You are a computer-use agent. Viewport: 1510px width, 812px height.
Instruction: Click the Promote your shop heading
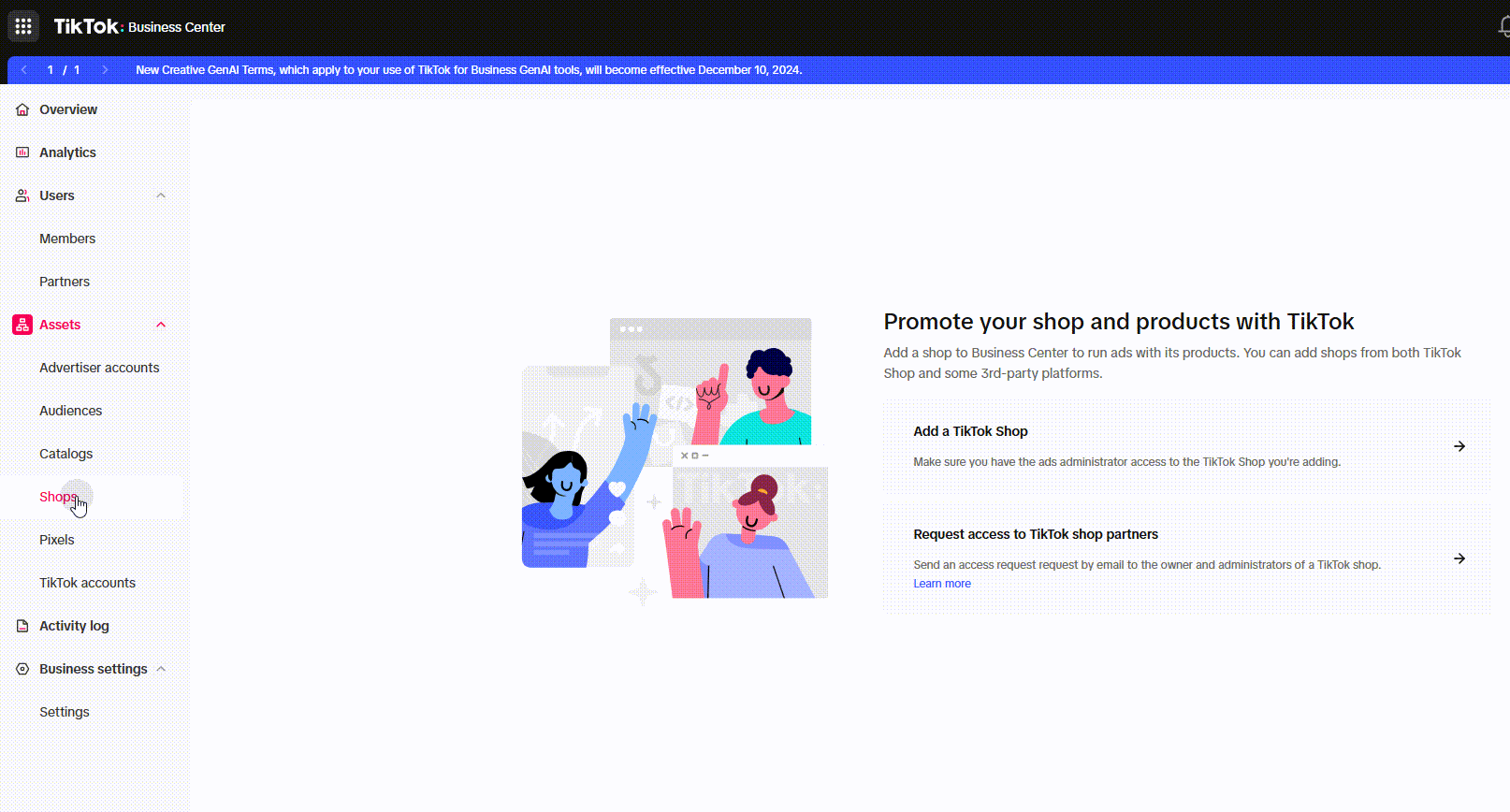[1119, 322]
